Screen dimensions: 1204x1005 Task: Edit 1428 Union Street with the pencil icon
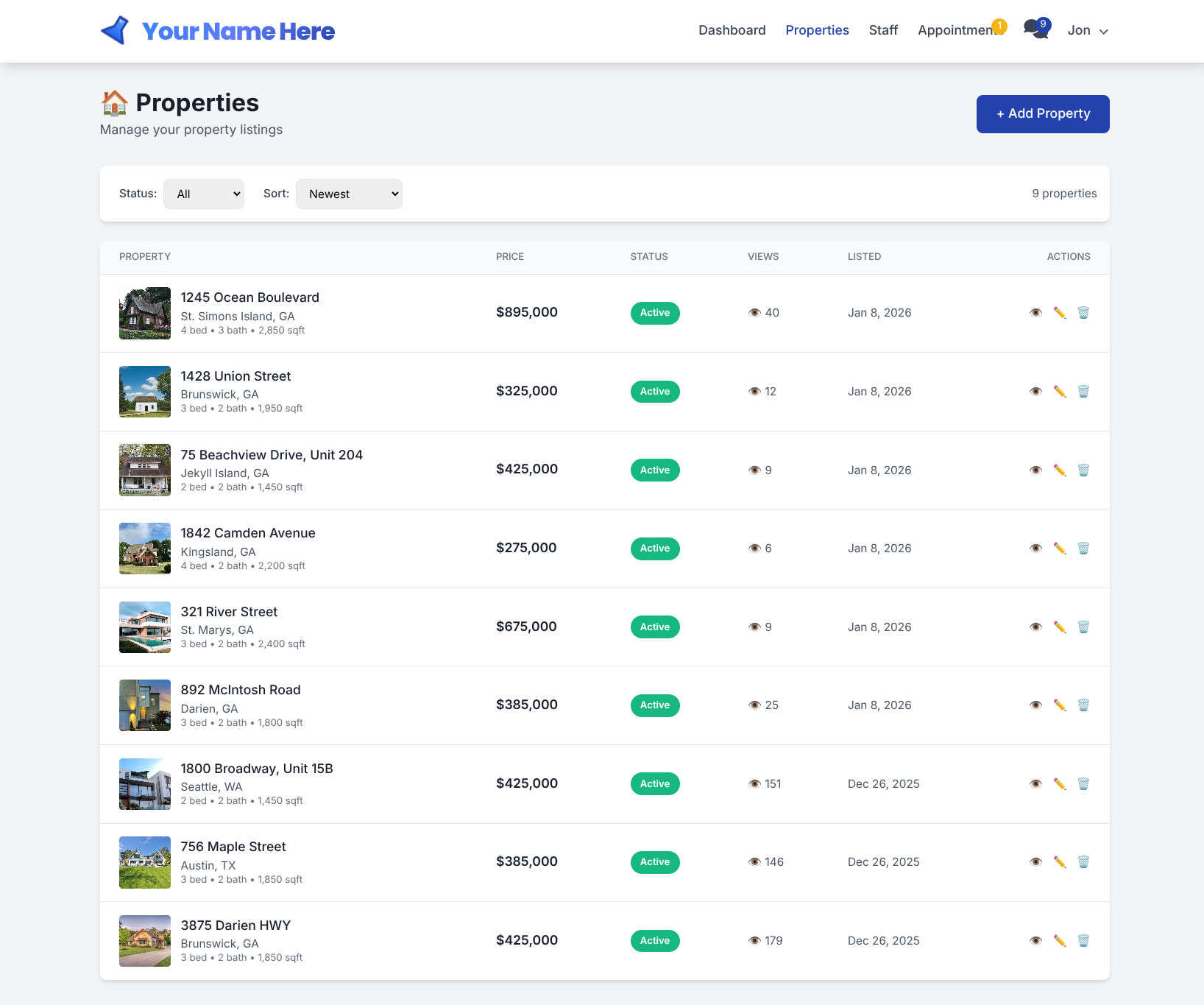click(1060, 391)
